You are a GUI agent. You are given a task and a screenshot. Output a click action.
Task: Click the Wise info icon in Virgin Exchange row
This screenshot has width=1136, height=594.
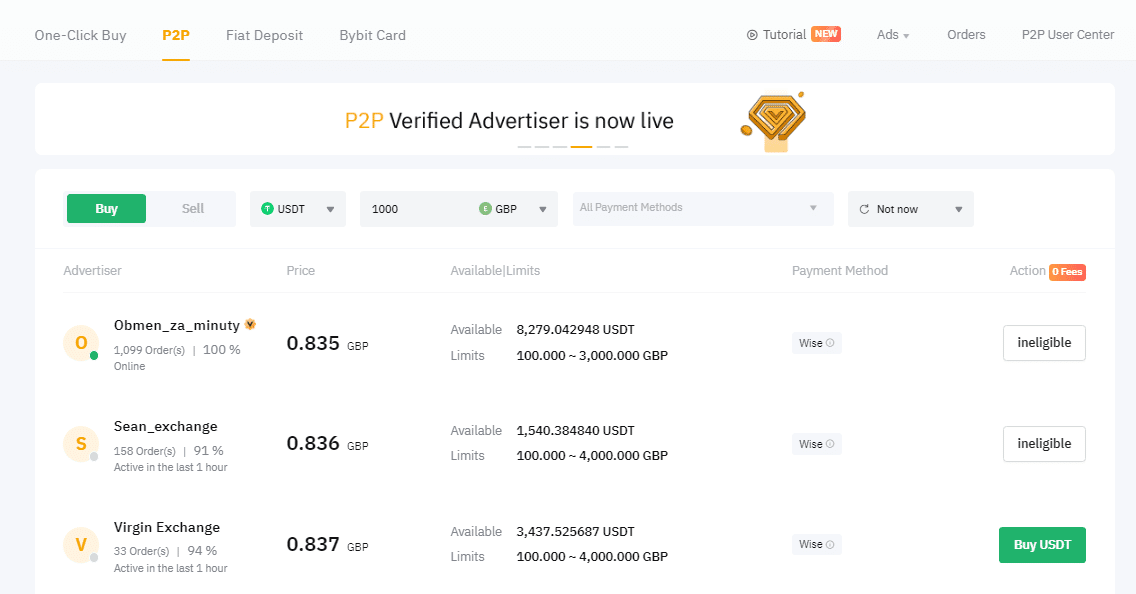(x=830, y=544)
